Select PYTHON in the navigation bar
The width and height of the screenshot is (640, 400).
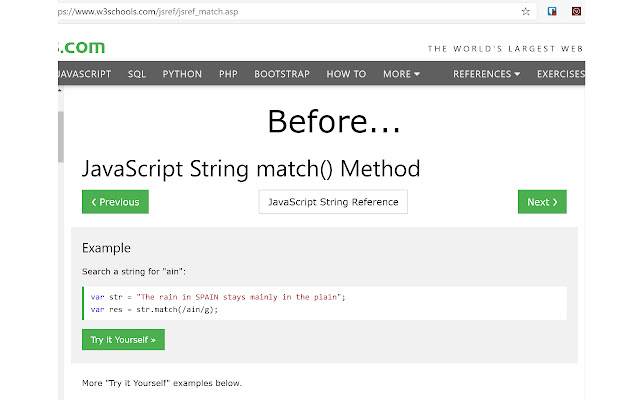click(182, 74)
